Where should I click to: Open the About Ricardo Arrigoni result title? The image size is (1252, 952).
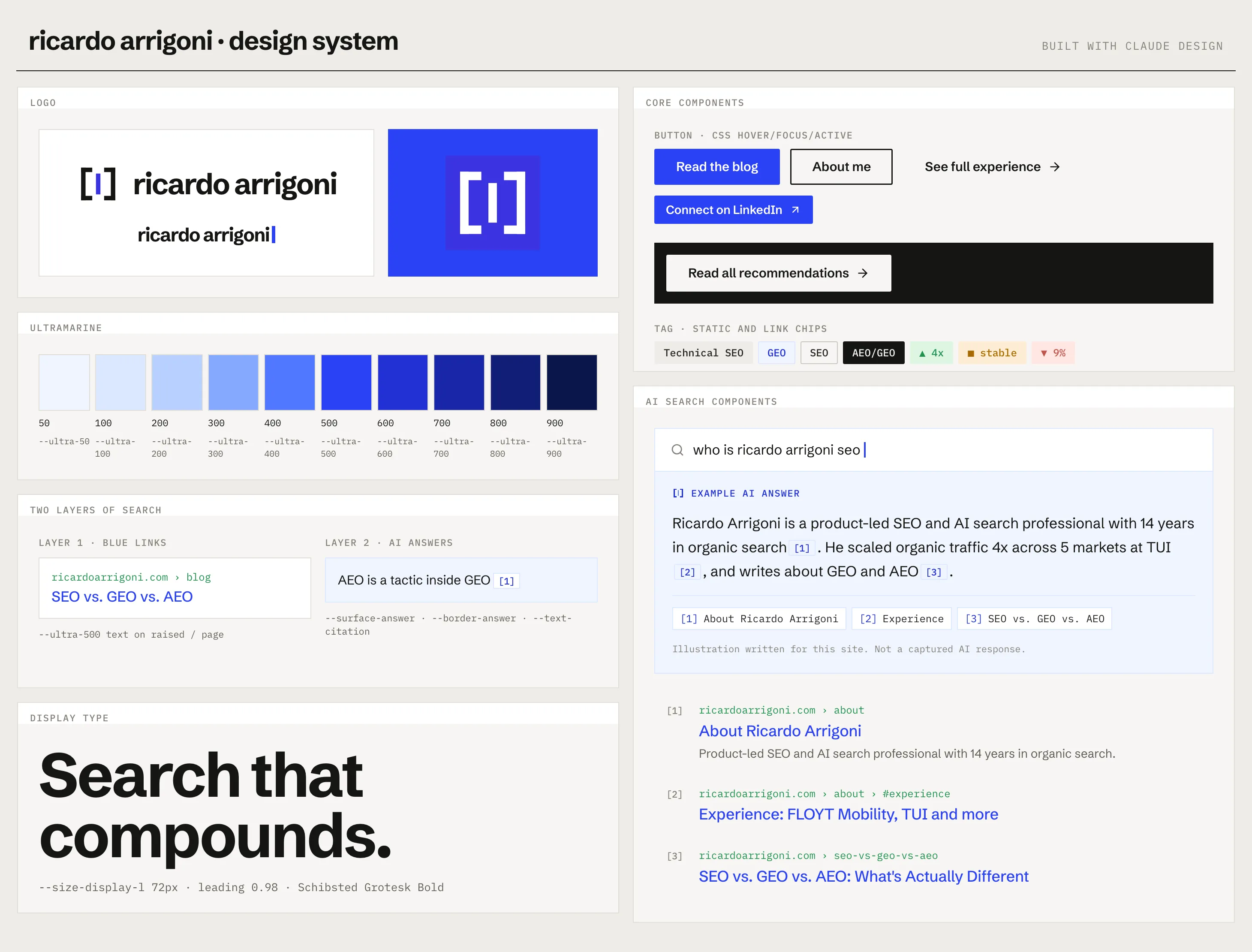(779, 731)
